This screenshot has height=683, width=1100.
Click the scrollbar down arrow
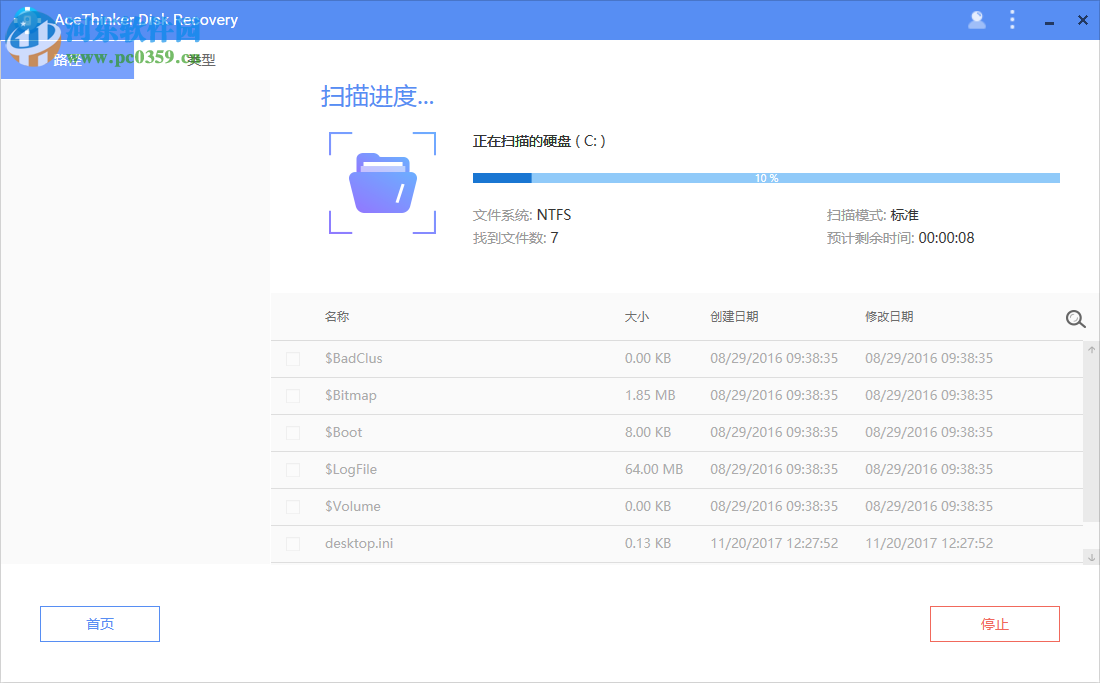pyautogui.click(x=1091, y=557)
